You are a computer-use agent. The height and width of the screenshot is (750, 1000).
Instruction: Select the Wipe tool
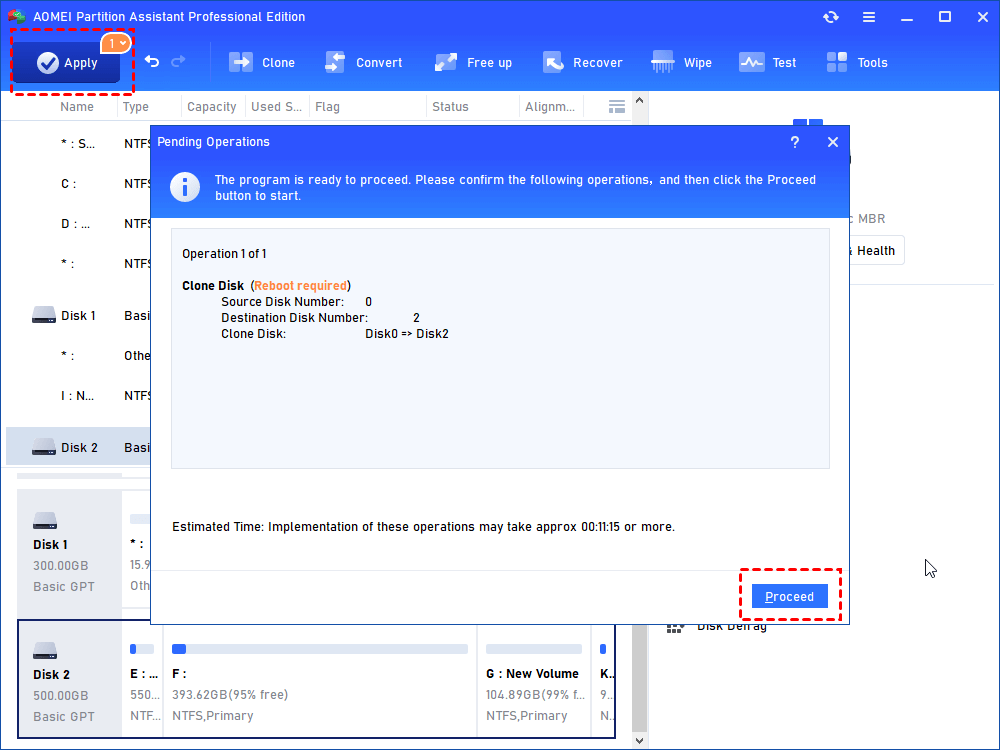point(682,63)
